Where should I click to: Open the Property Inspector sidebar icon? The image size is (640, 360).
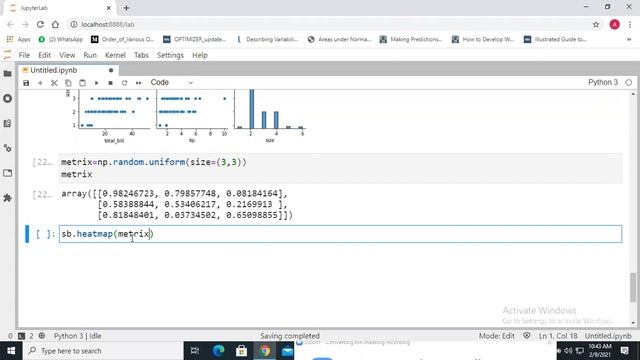coord(7,148)
